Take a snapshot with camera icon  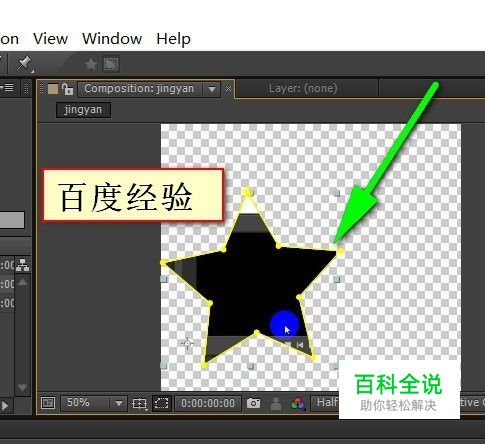click(x=253, y=403)
